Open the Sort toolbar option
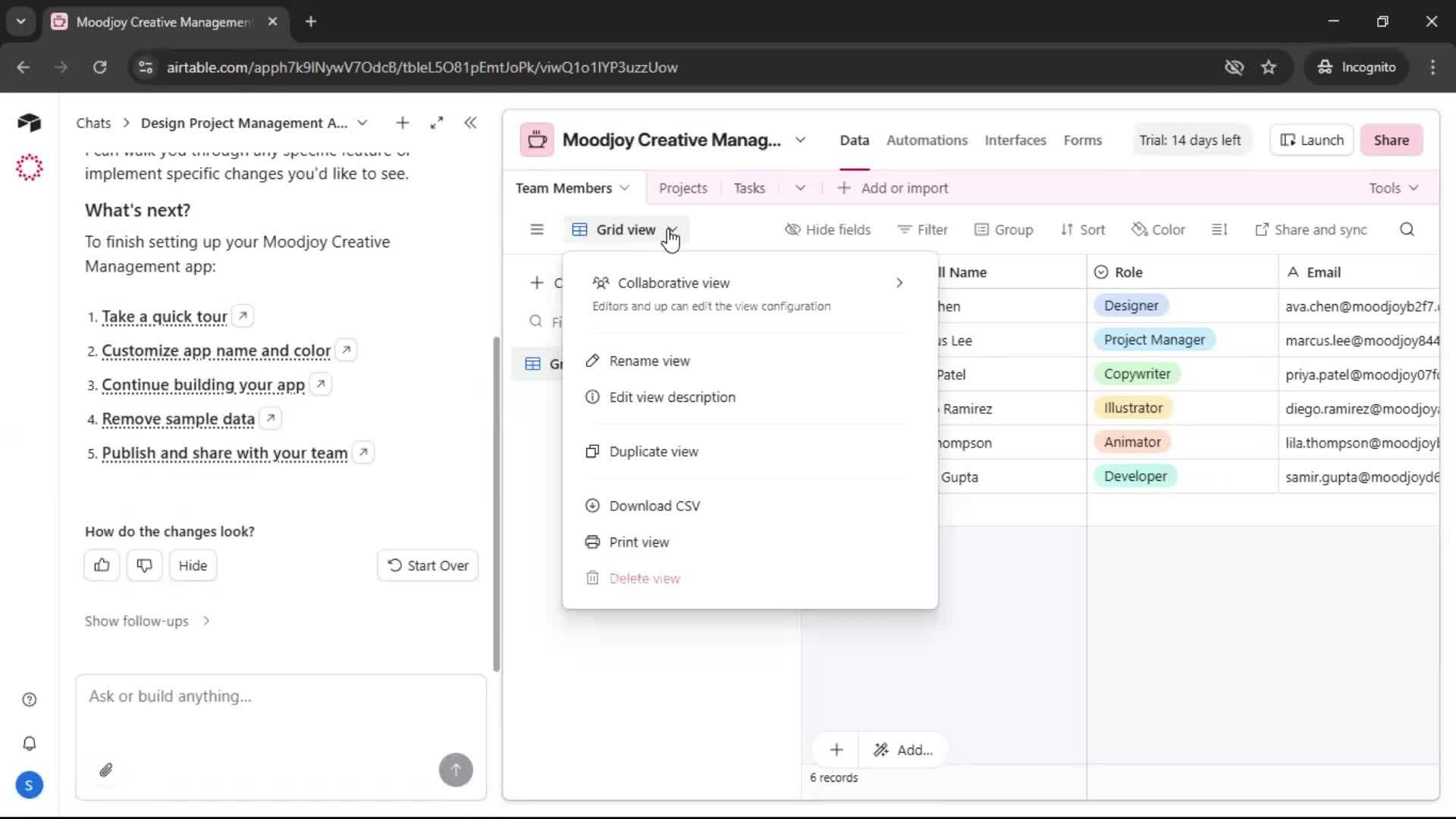The image size is (1456, 819). click(1083, 230)
